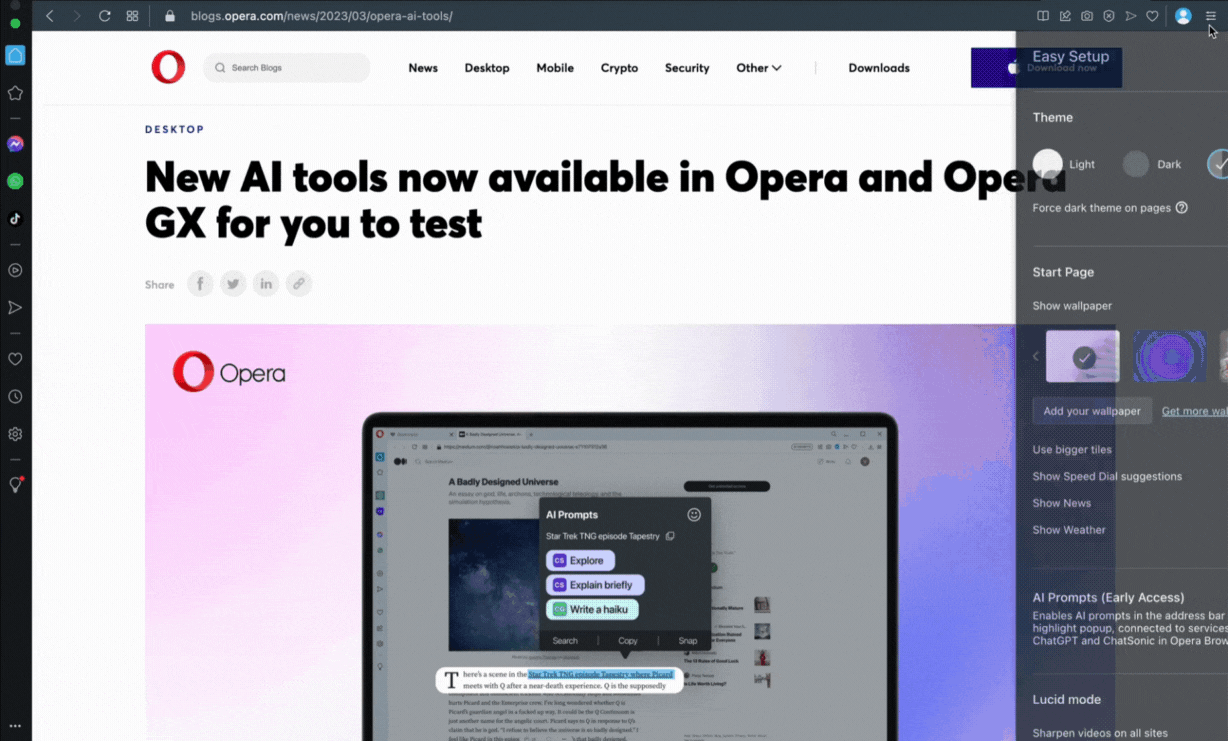Bookmark this page with the toolbar heart
Viewport: 1228px width, 741px height.
pyautogui.click(x=1152, y=16)
